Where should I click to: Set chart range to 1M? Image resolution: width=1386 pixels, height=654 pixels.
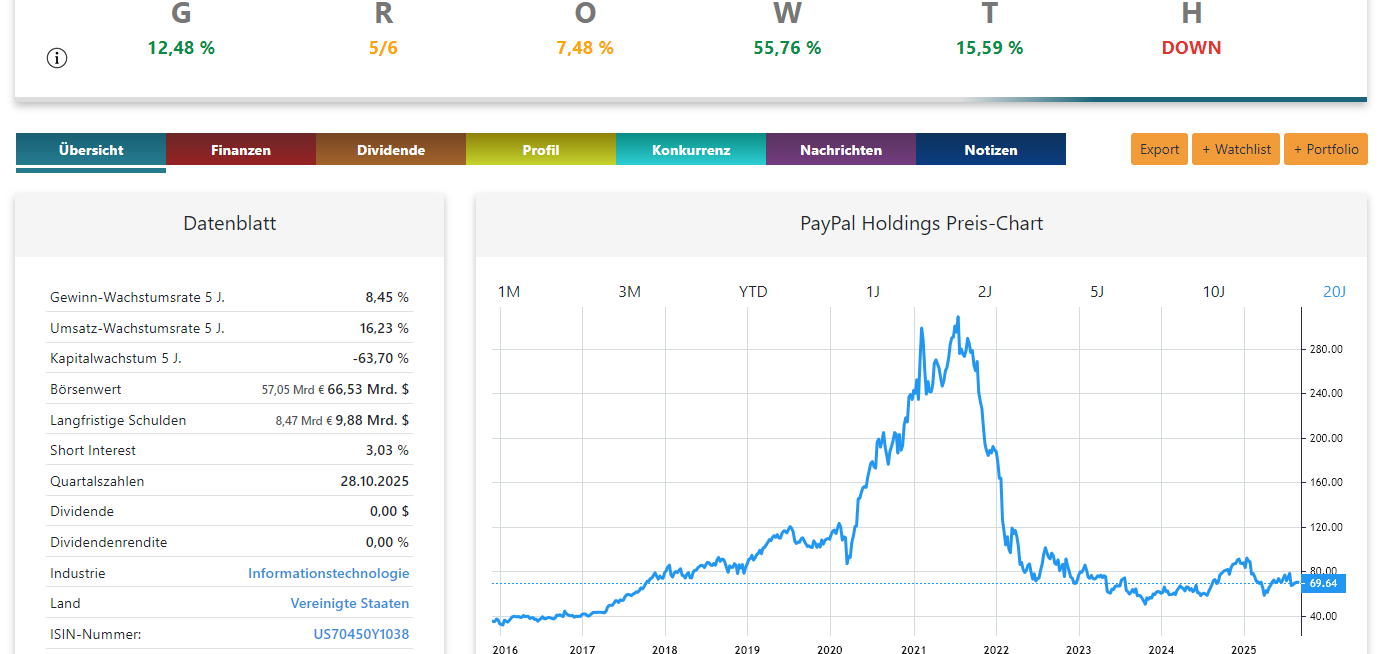point(509,292)
